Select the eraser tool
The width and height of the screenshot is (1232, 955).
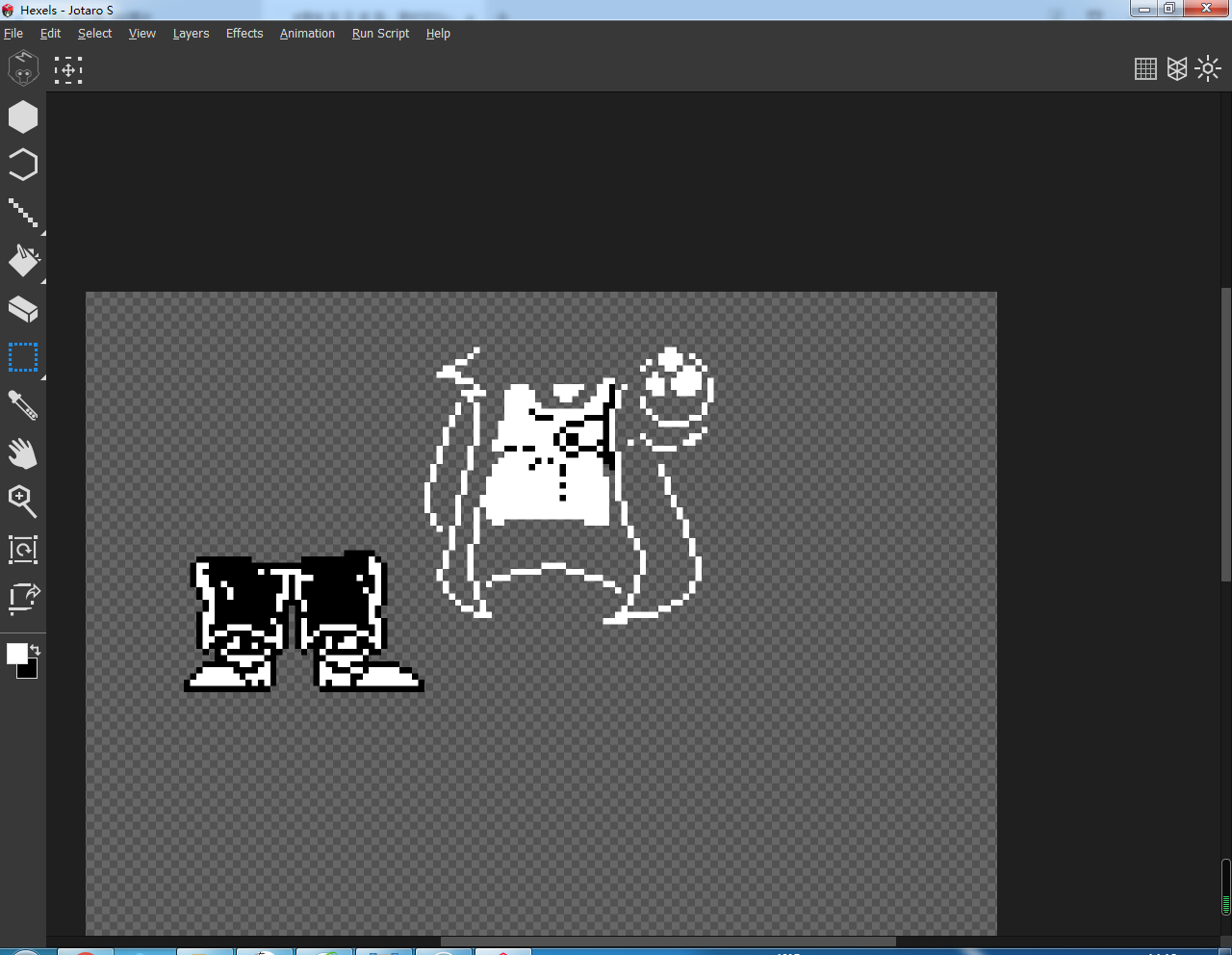(23, 309)
